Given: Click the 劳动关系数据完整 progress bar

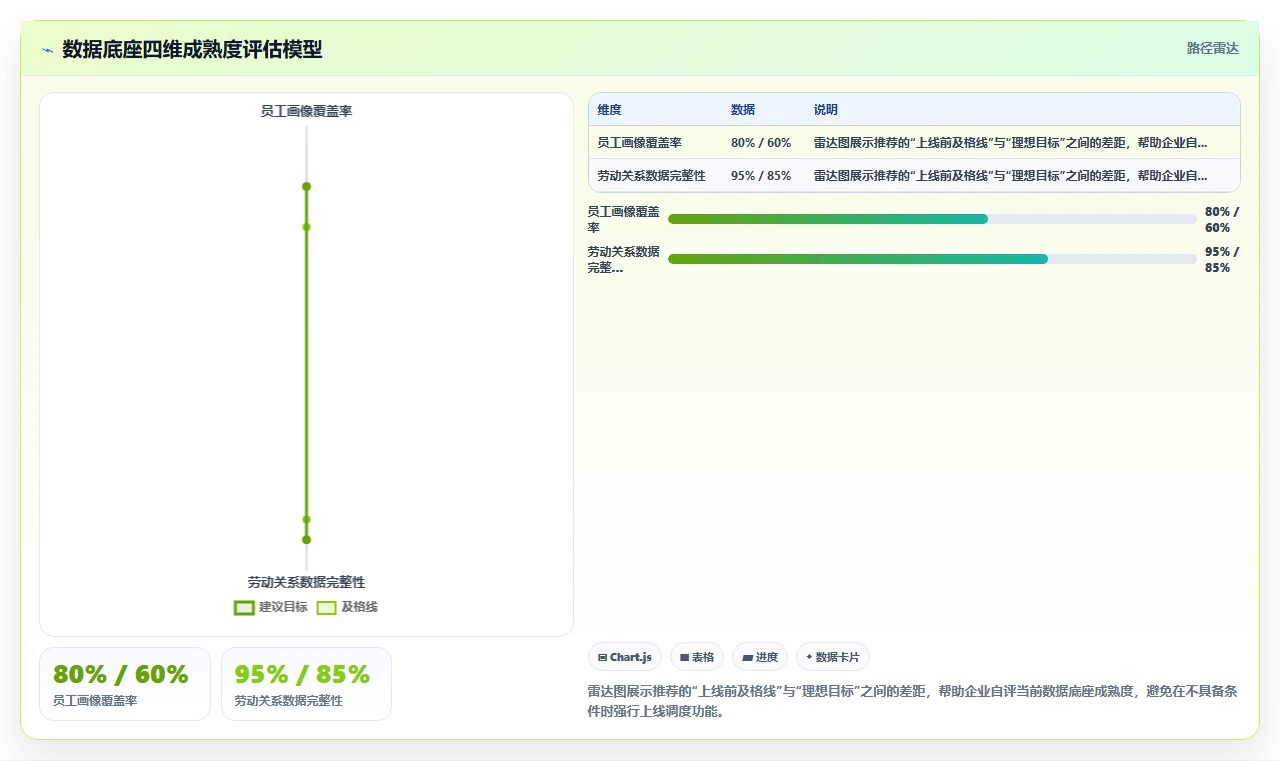Looking at the screenshot, I should [932, 259].
